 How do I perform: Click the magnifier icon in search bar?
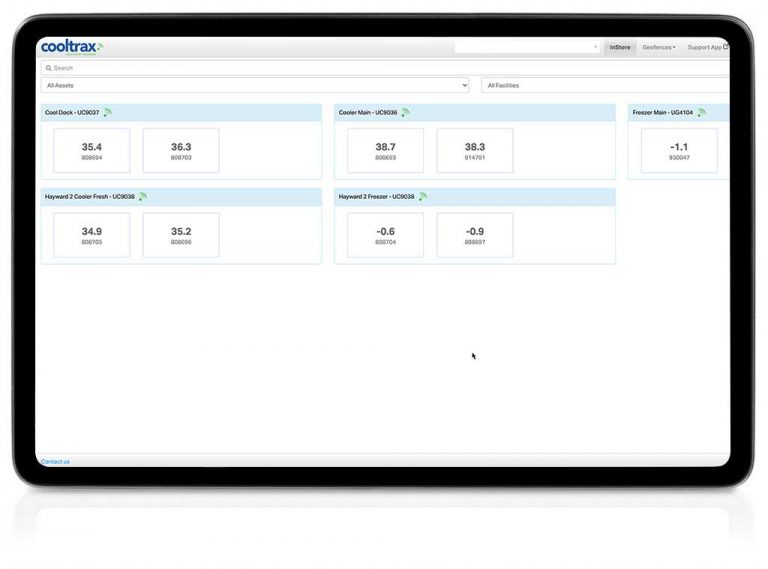click(48, 68)
